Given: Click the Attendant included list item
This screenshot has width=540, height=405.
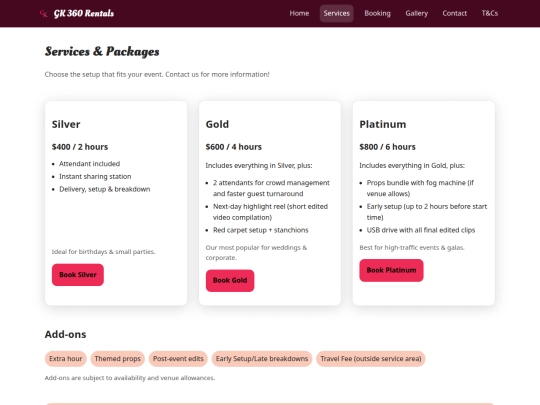Looking at the screenshot, I should (90, 164).
